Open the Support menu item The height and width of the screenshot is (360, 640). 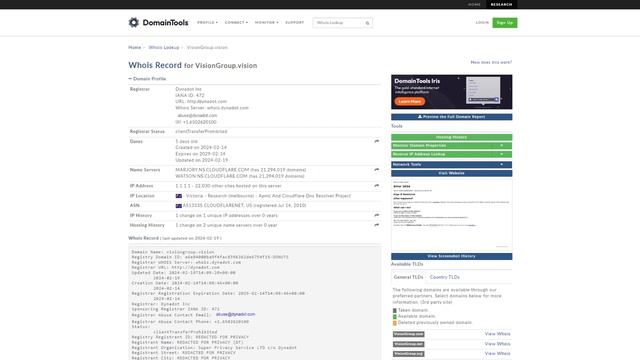click(x=295, y=22)
